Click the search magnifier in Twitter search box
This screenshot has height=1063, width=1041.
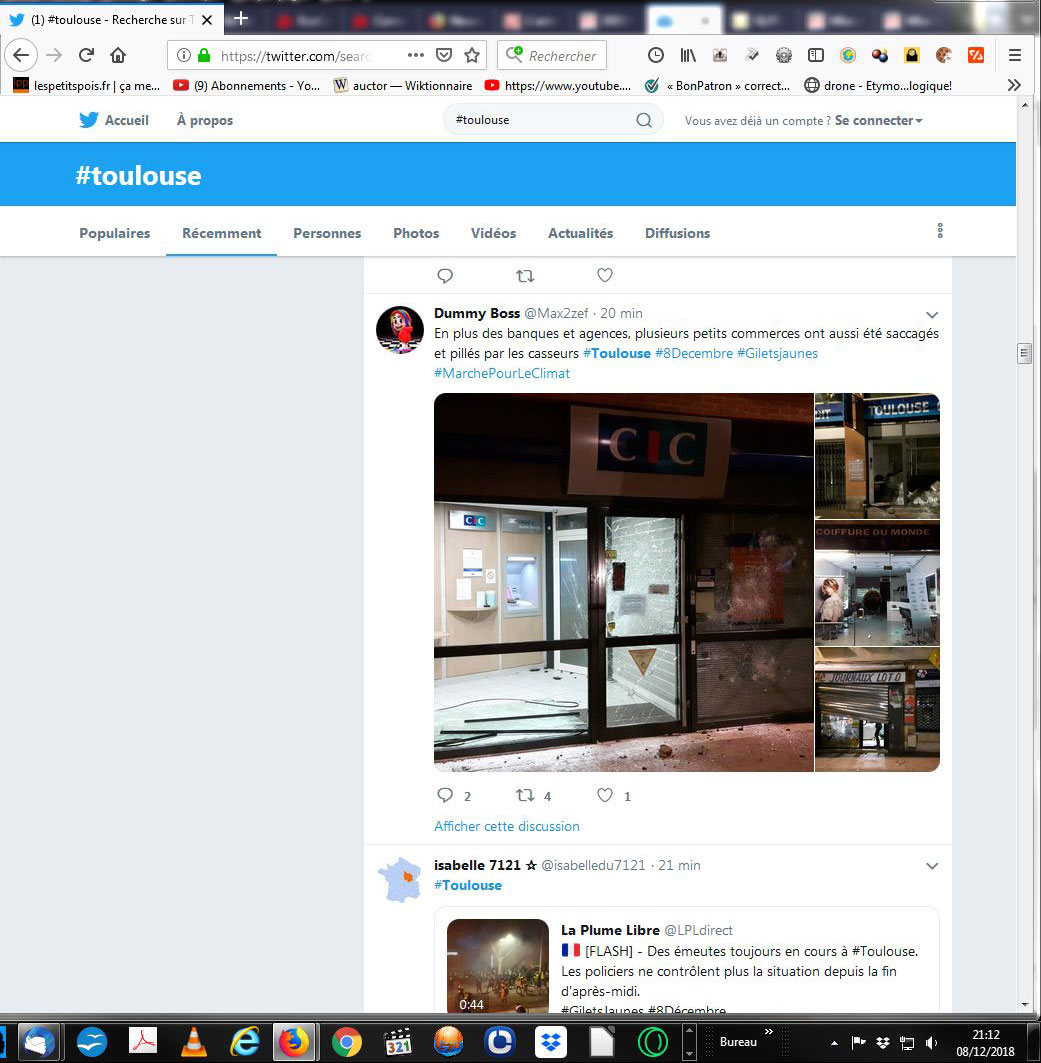pos(644,120)
